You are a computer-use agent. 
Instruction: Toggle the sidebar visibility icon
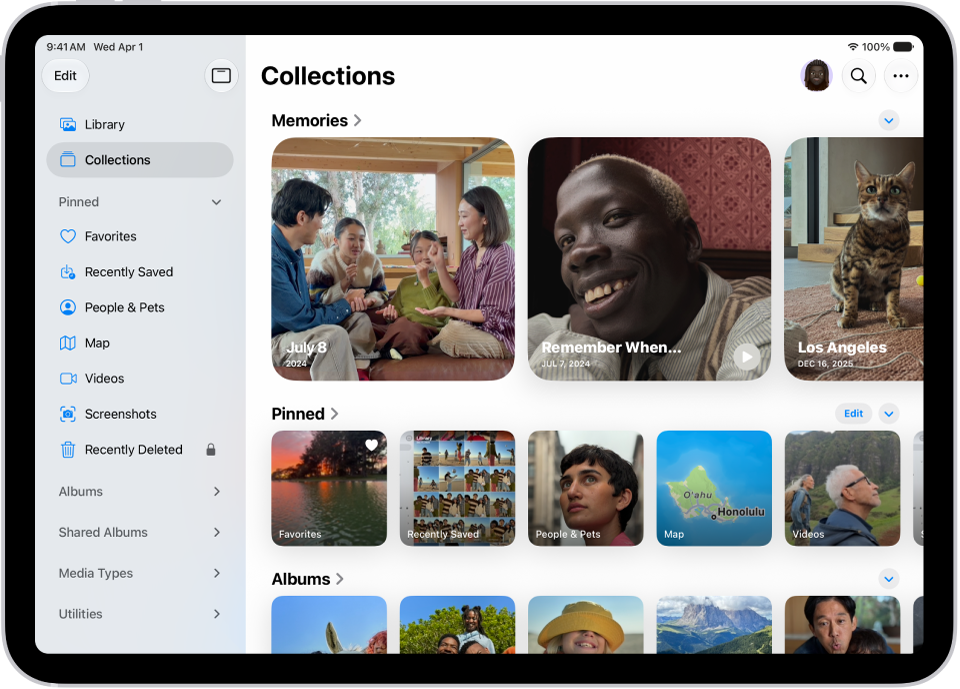click(x=221, y=75)
